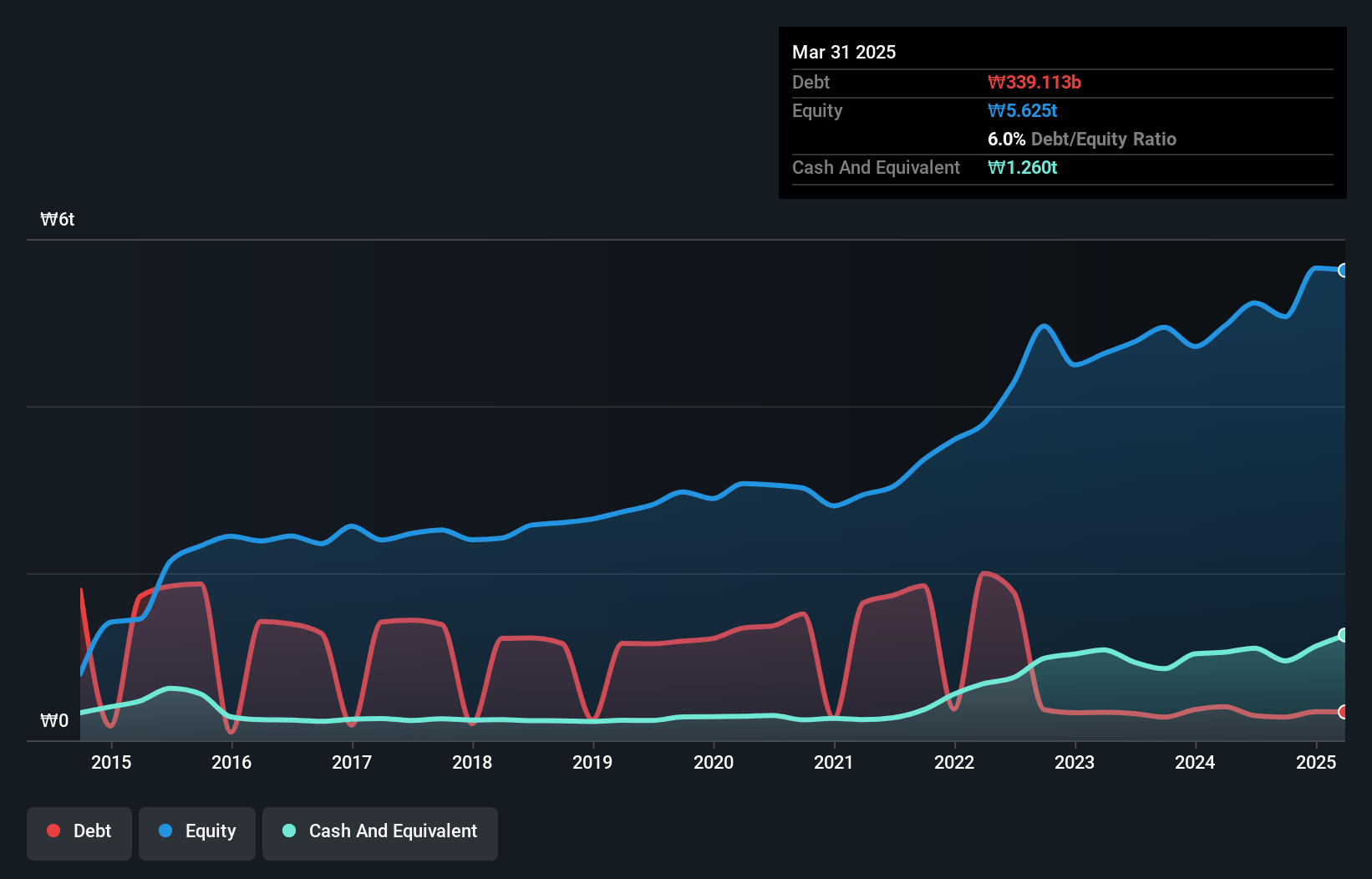Click the Equity value ₩5.625t

click(x=1023, y=110)
